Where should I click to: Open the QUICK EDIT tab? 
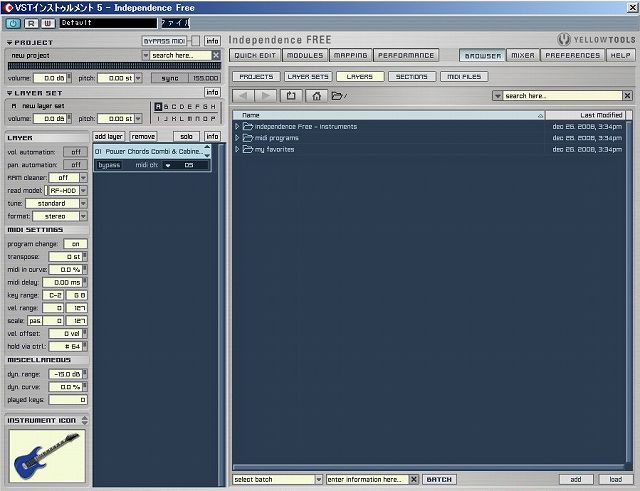(255, 55)
